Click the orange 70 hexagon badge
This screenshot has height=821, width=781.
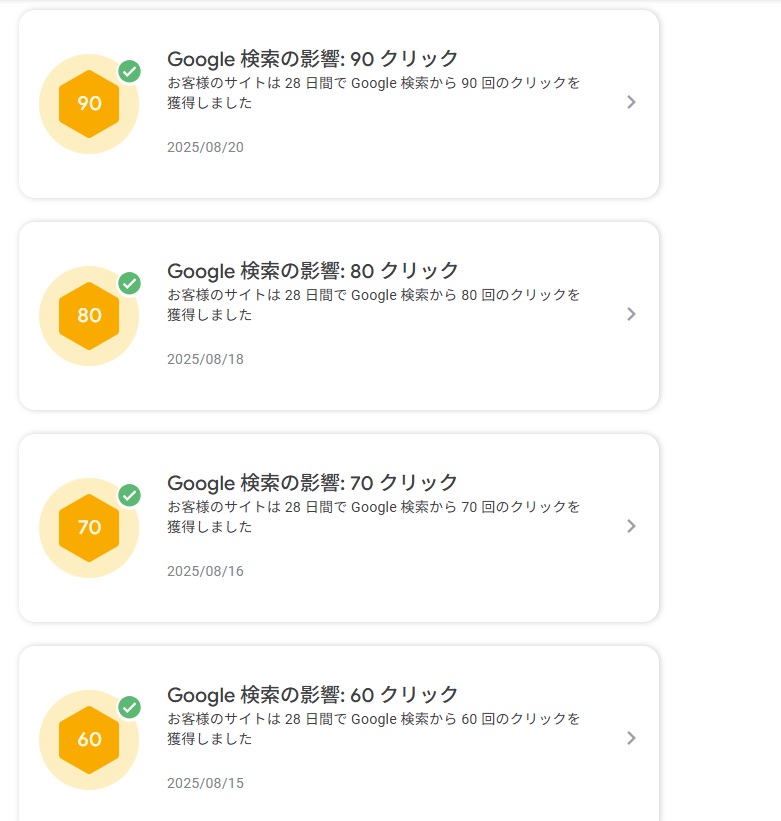89,528
